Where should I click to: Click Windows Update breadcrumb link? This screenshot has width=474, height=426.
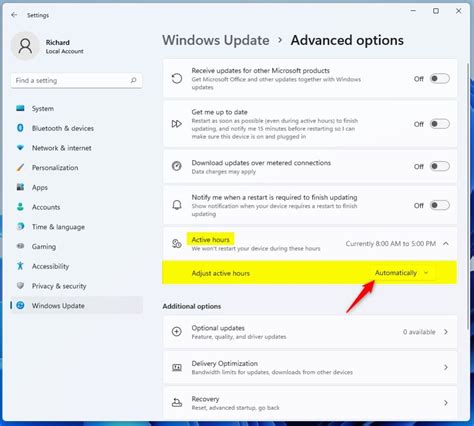[x=216, y=40]
